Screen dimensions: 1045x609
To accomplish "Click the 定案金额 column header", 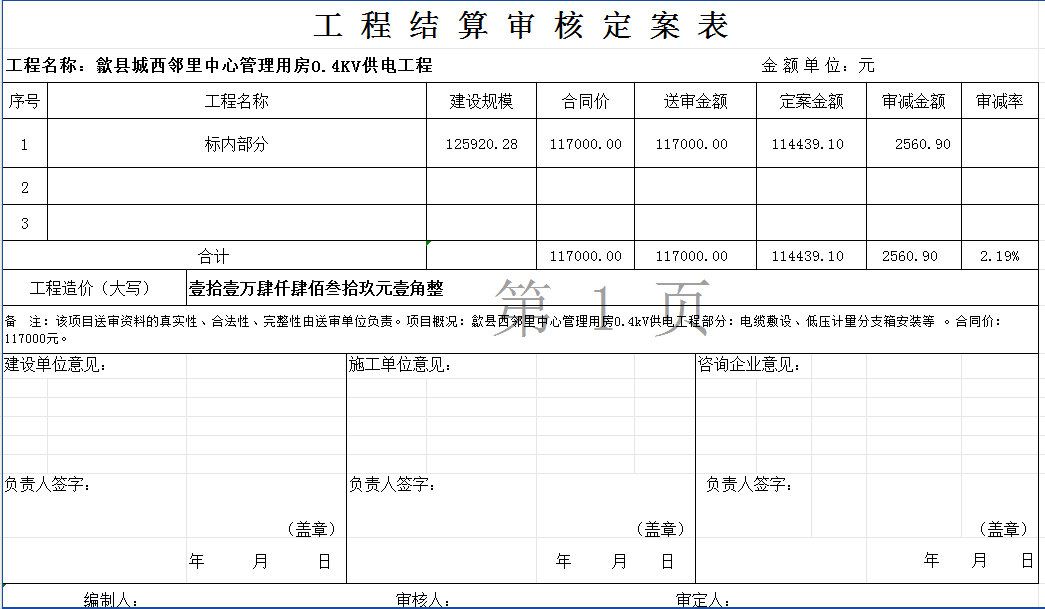I will (x=811, y=101).
